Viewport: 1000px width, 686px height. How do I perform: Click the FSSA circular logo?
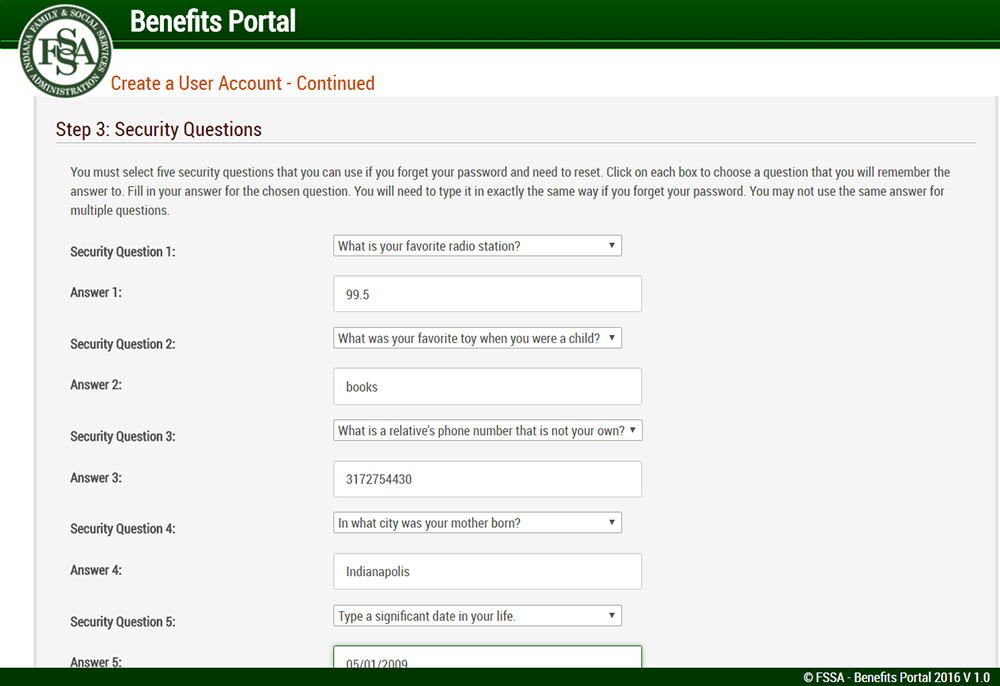click(x=66, y=51)
